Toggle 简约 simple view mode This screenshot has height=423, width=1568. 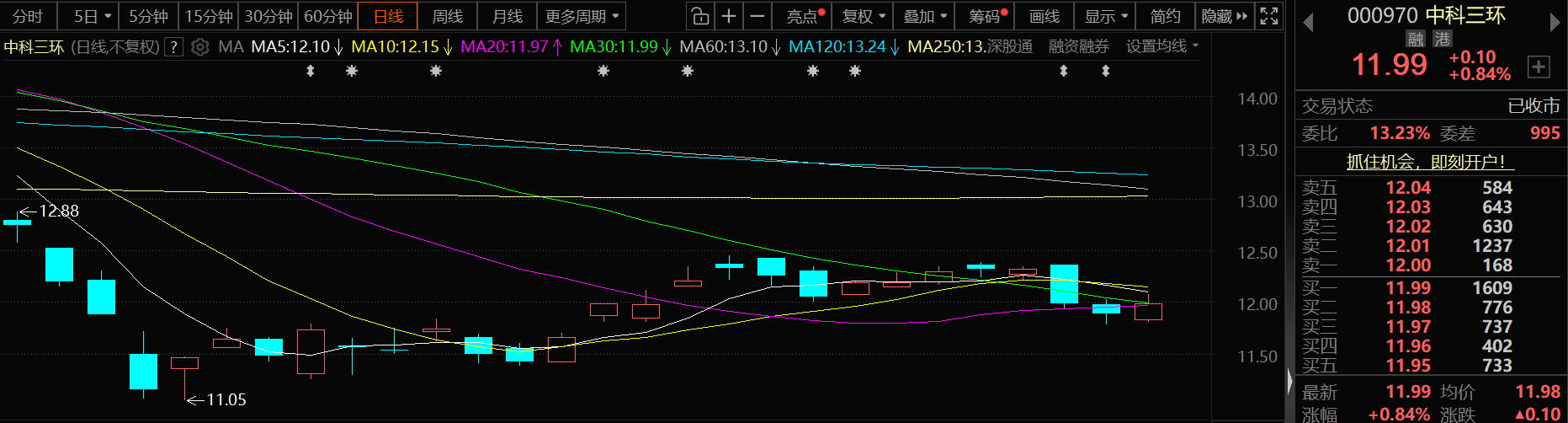click(x=1165, y=16)
